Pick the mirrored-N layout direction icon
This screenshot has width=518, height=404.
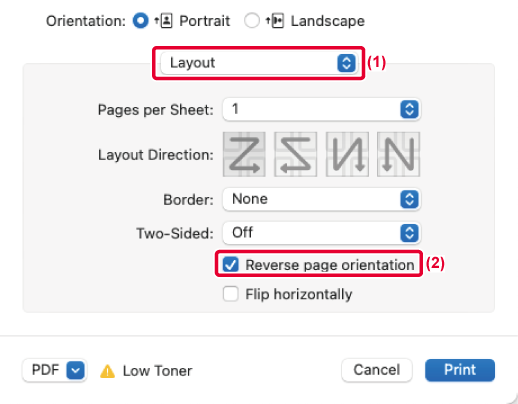[x=347, y=154]
